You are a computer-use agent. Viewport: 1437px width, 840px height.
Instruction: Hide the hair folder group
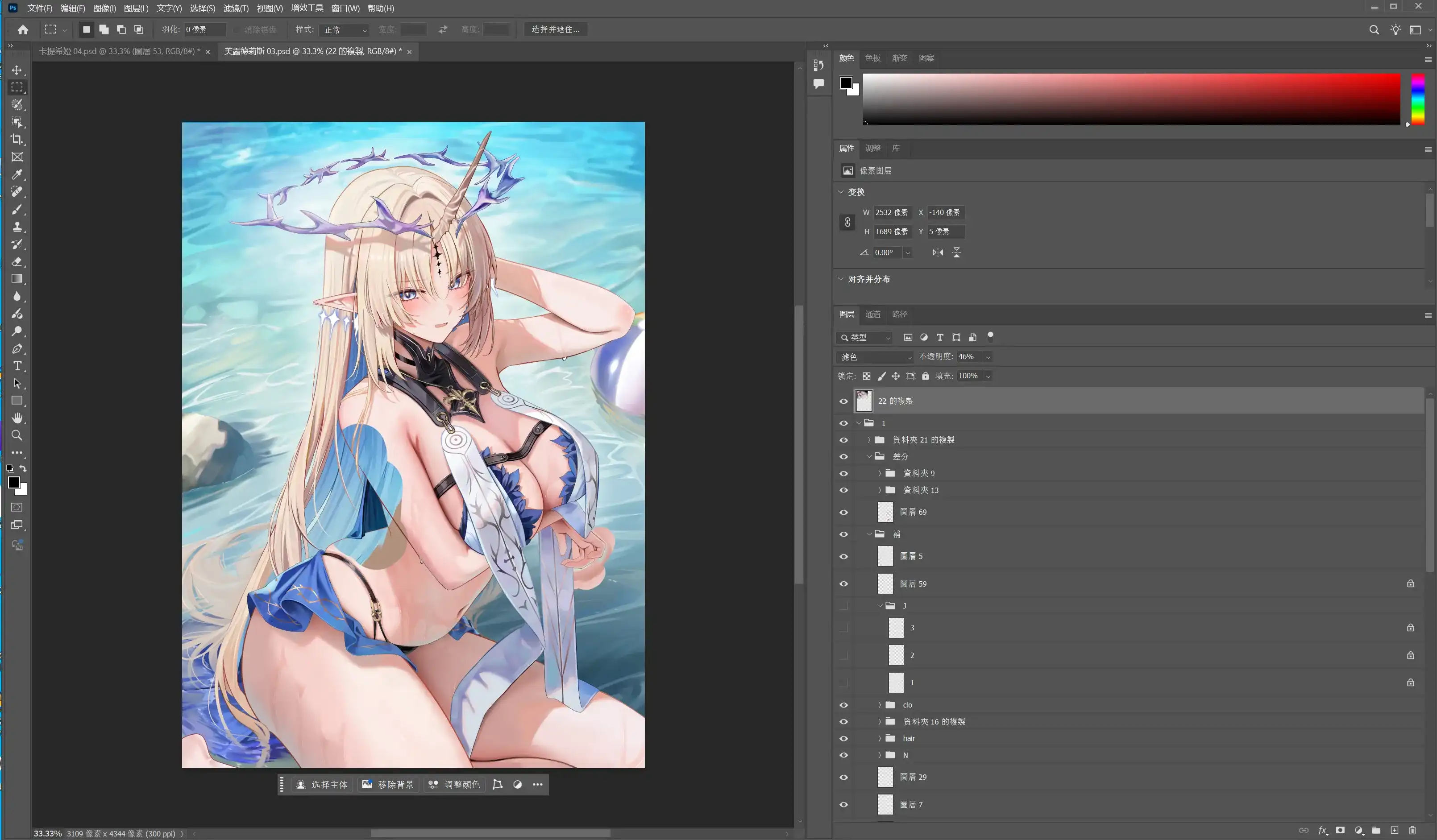tap(843, 739)
